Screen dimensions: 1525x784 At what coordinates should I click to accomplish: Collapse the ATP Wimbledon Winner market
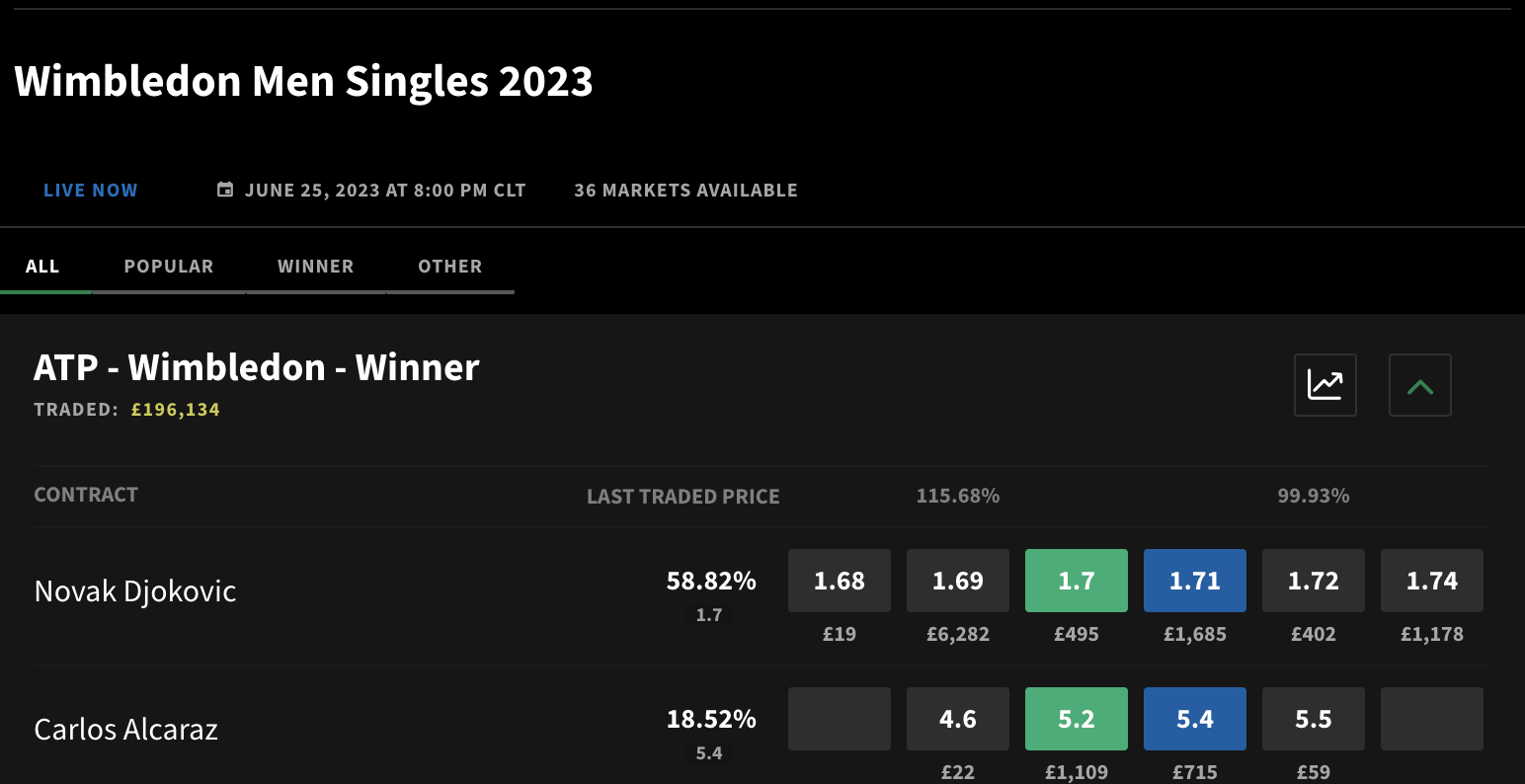tap(1420, 385)
